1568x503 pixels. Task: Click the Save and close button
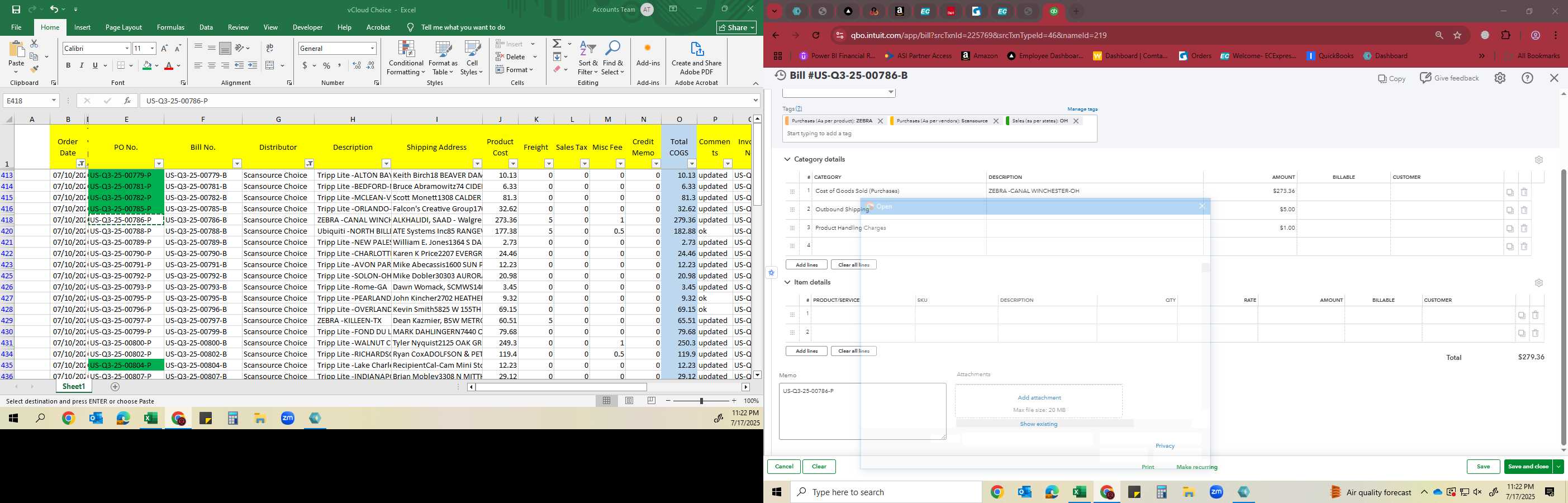(x=1528, y=467)
